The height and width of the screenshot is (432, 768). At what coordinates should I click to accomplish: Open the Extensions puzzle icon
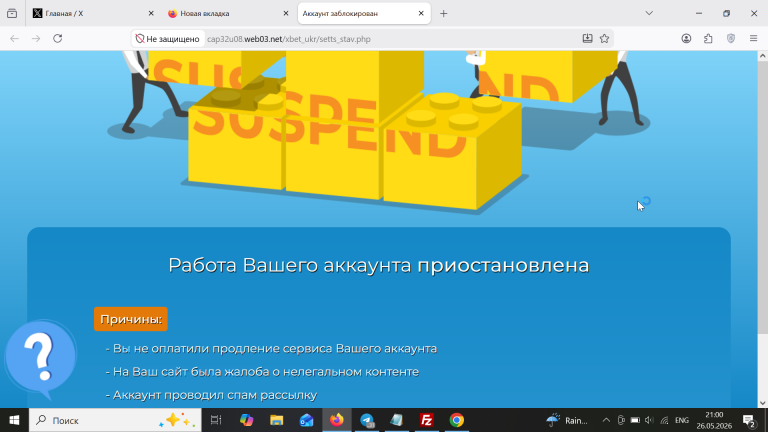(x=708, y=39)
